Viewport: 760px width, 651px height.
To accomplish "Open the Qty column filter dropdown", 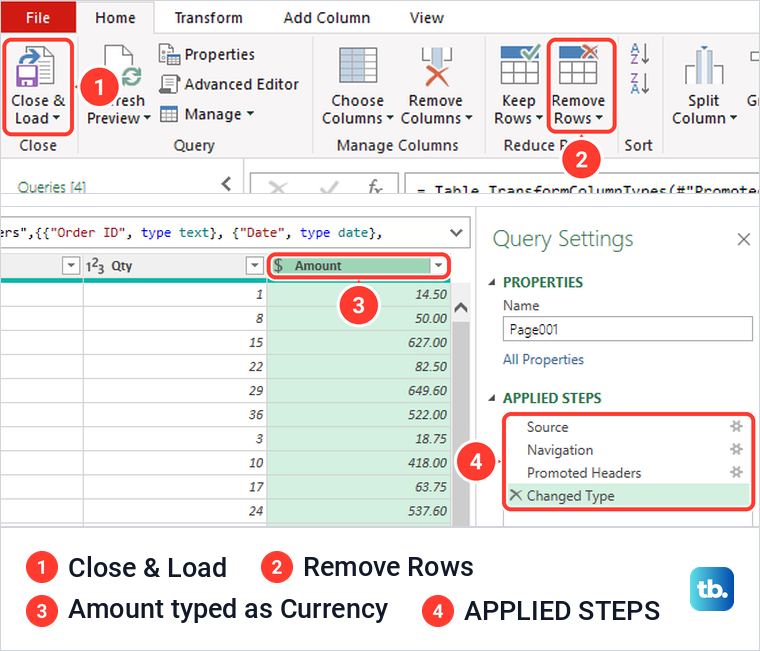I will (254, 265).
